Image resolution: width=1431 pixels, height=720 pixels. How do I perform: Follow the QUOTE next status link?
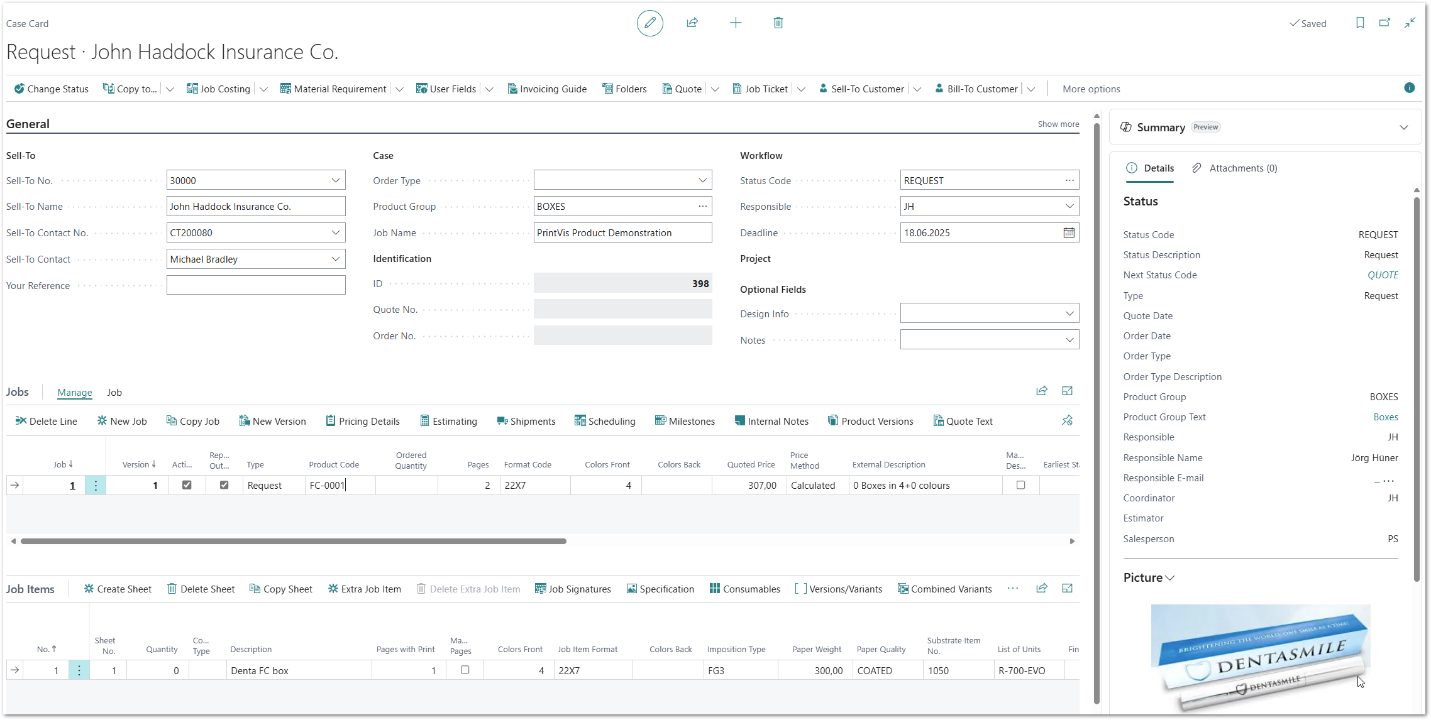click(x=1383, y=275)
